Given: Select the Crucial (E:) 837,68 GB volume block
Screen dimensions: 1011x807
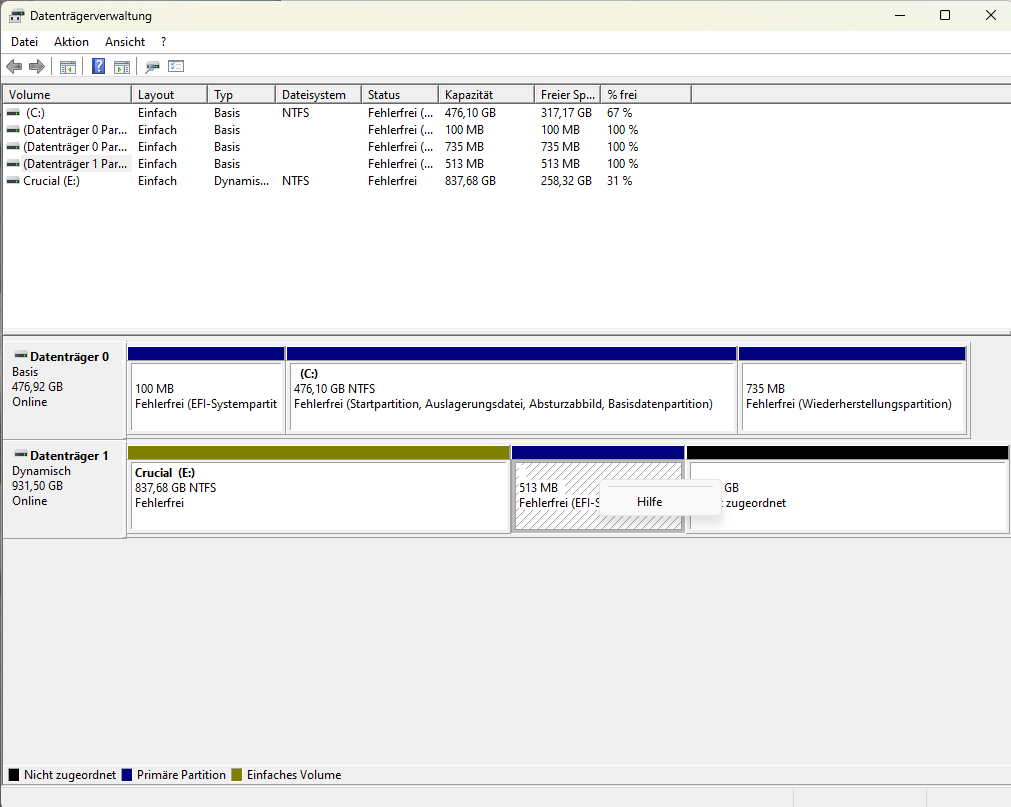Looking at the screenshot, I should pos(319,489).
